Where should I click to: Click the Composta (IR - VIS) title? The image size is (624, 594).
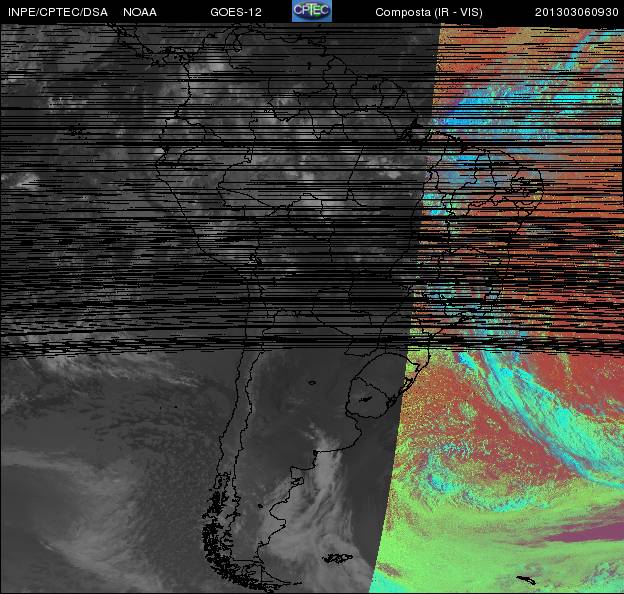[429, 12]
